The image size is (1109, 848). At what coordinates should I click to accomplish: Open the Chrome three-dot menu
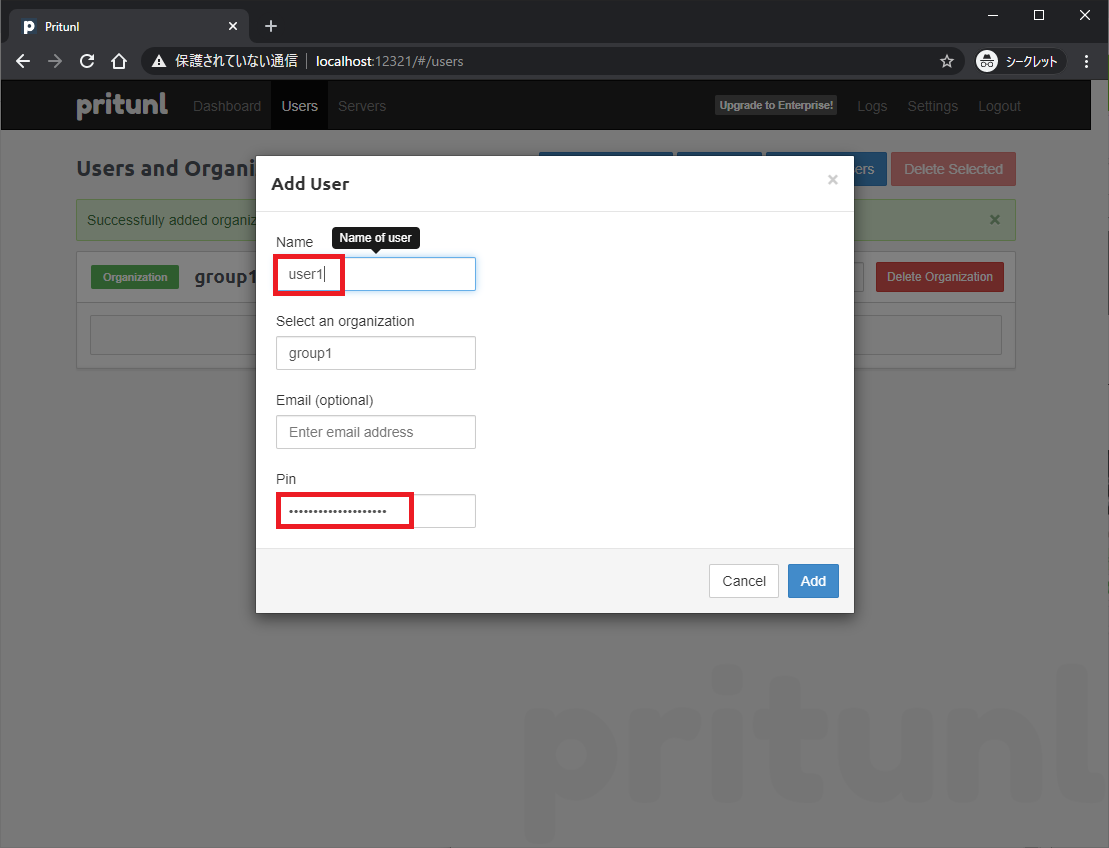click(1086, 62)
